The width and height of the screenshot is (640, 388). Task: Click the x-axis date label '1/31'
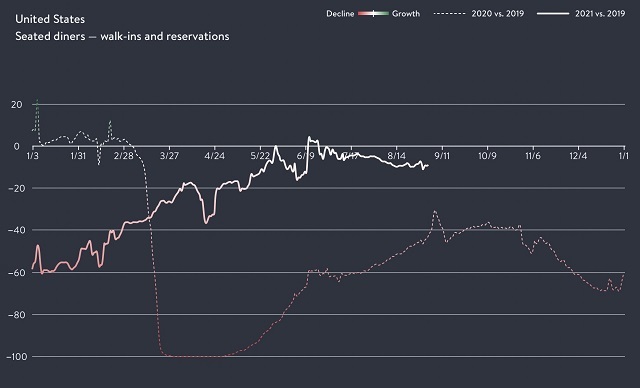[x=78, y=156]
